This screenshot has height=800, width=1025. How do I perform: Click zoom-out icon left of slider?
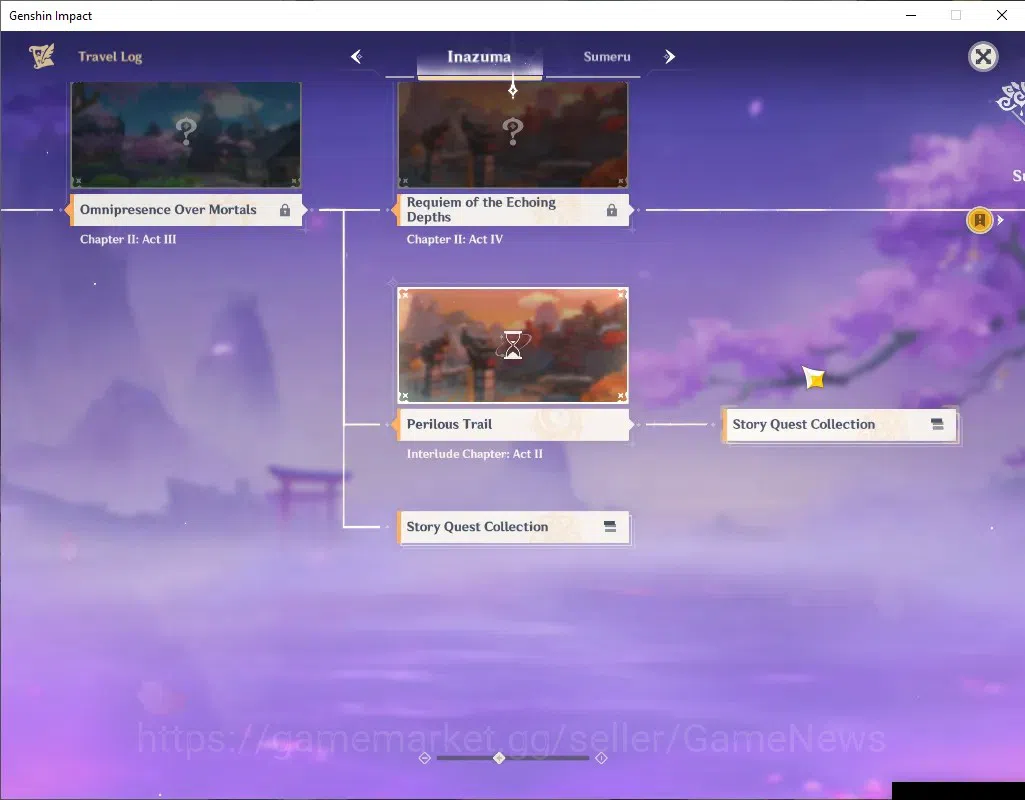tap(425, 758)
